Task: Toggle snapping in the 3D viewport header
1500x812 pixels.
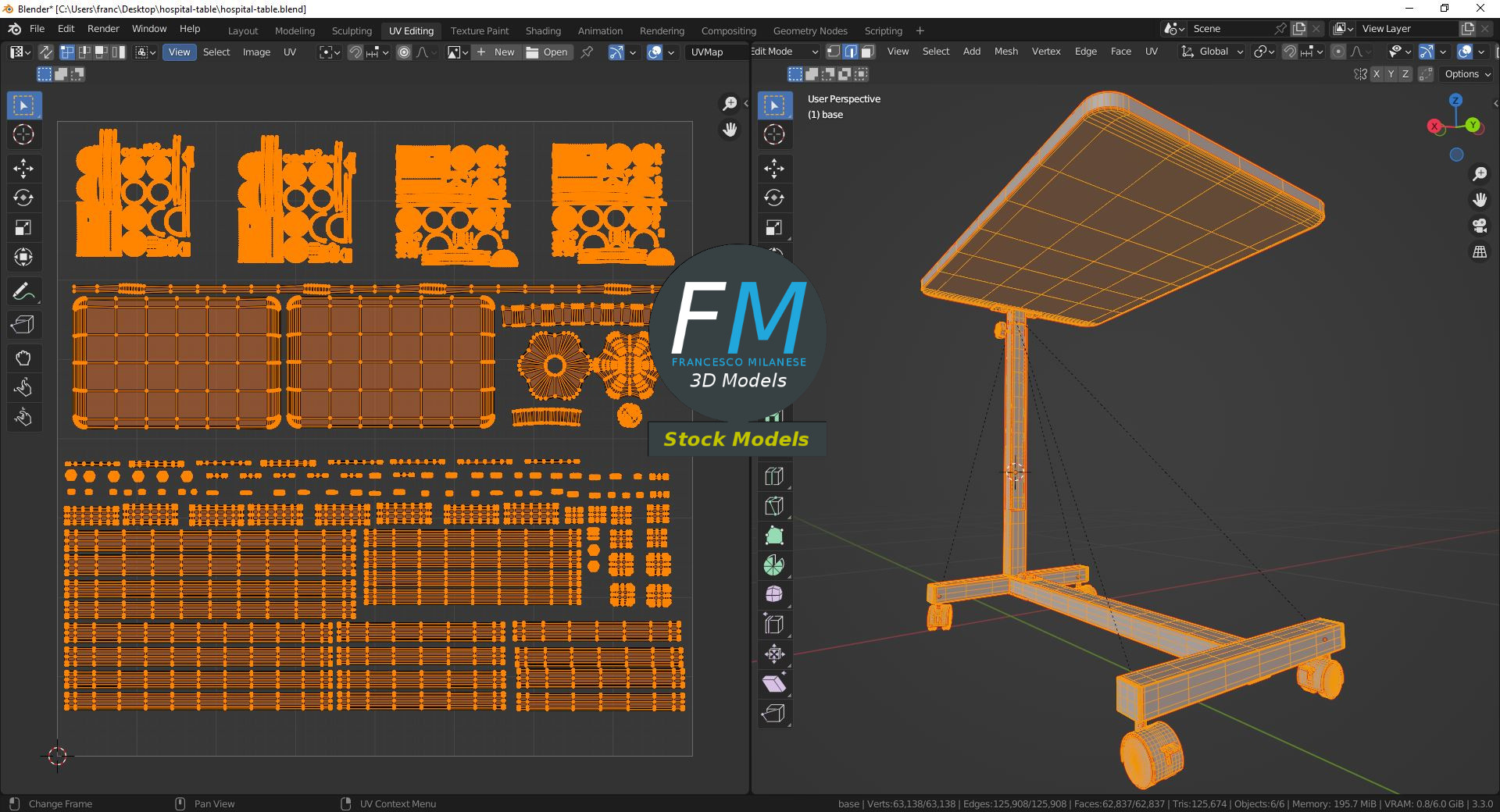Action: point(1290,52)
